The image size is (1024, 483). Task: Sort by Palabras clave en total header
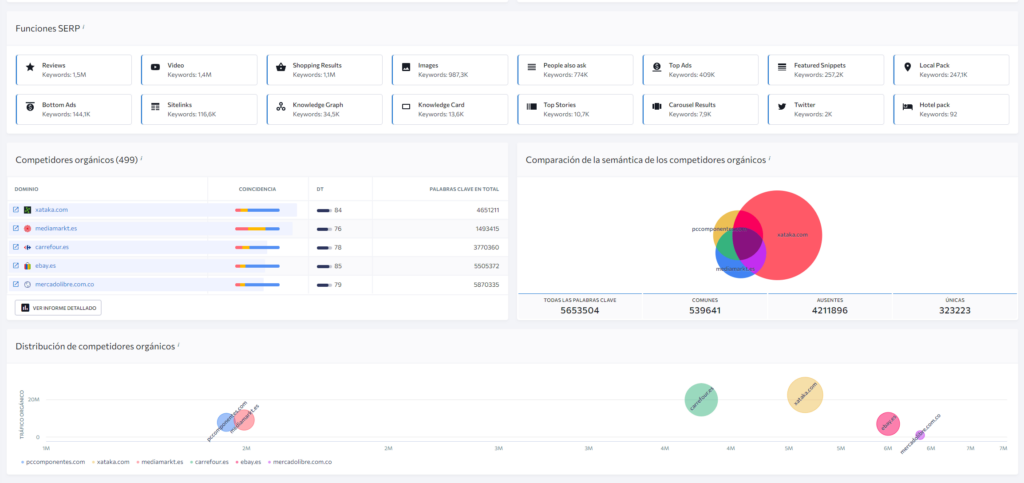click(464, 189)
